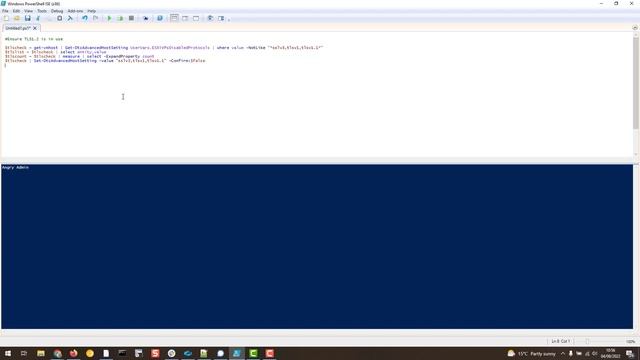Show script pane at the top layout
Image resolution: width=640 pixels, height=360 pixels.
pos(174,18)
